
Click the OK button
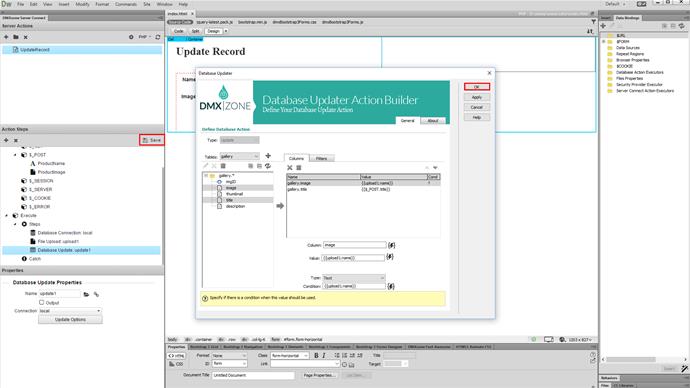click(477, 87)
